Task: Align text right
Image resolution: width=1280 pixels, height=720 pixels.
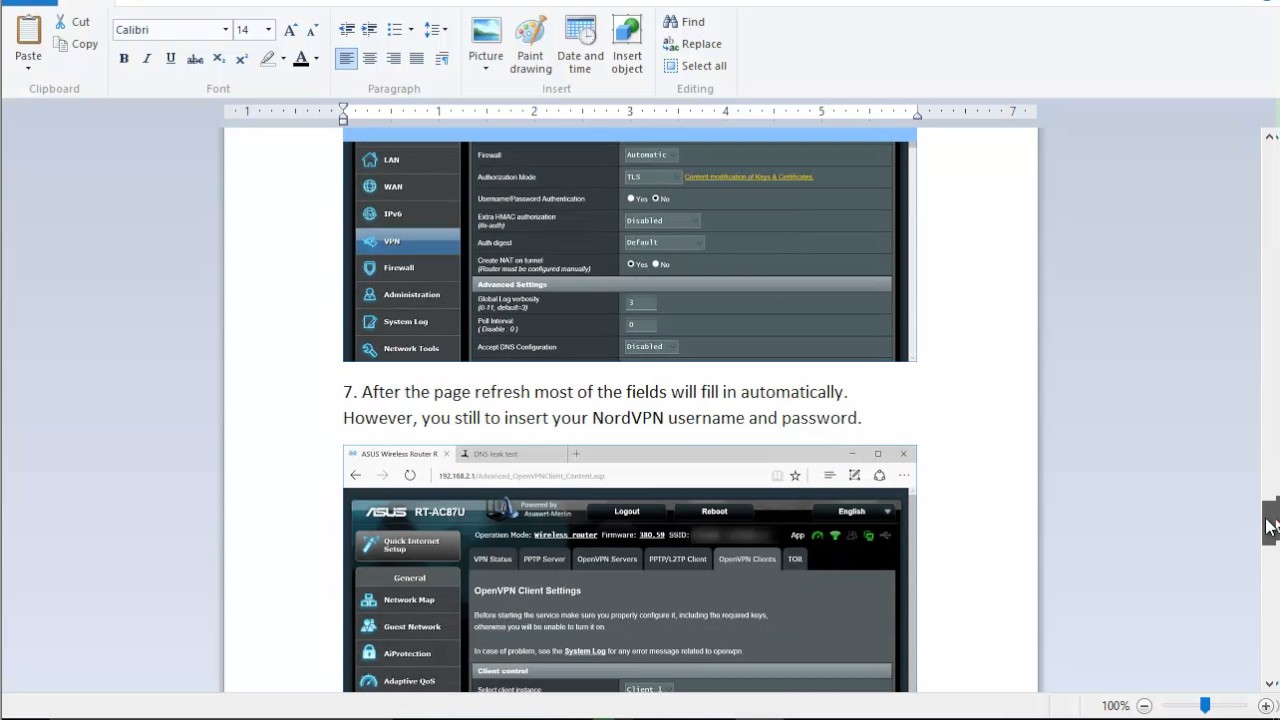Action: click(393, 59)
